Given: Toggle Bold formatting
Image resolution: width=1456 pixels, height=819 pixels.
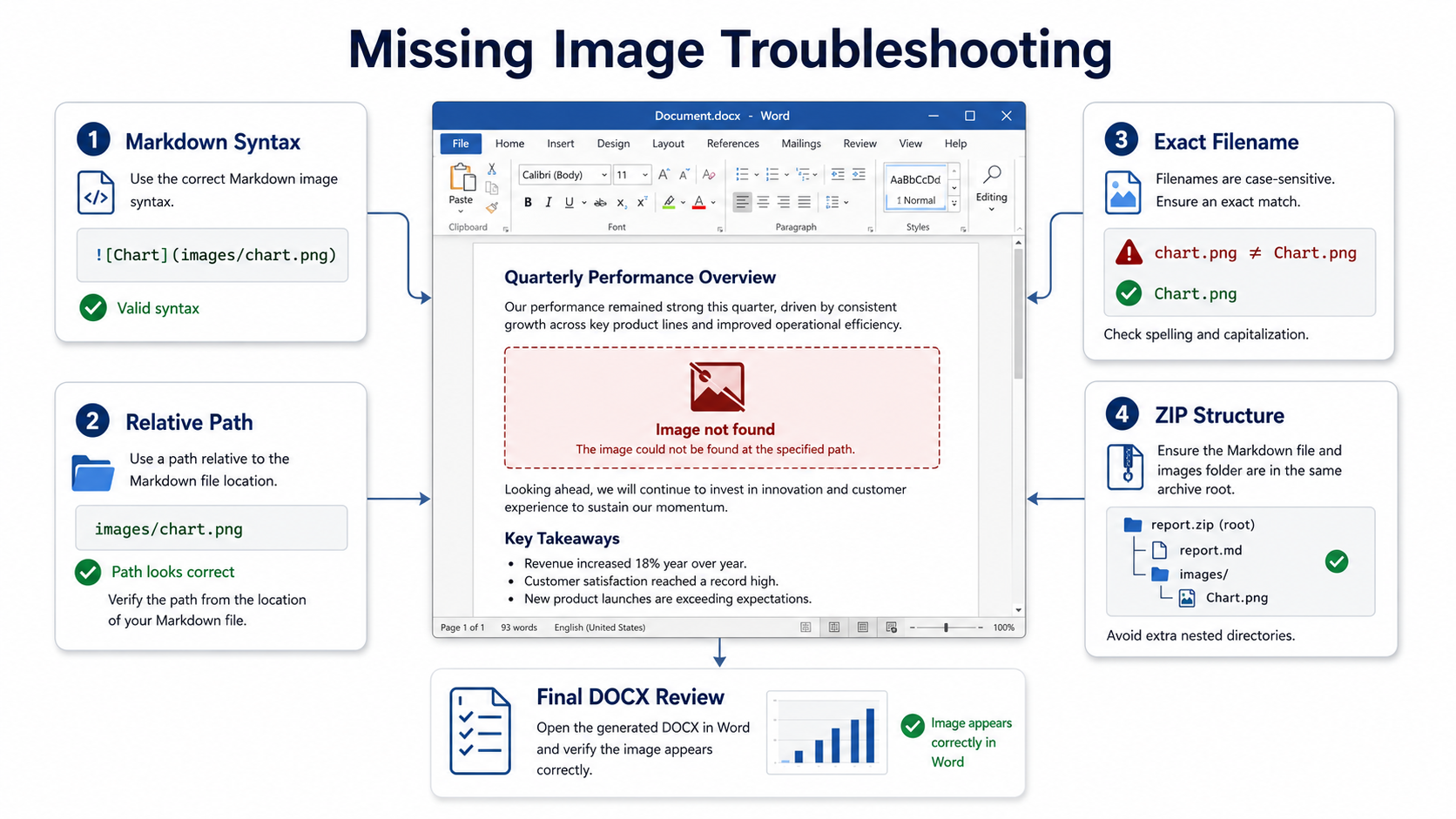Looking at the screenshot, I should [528, 202].
